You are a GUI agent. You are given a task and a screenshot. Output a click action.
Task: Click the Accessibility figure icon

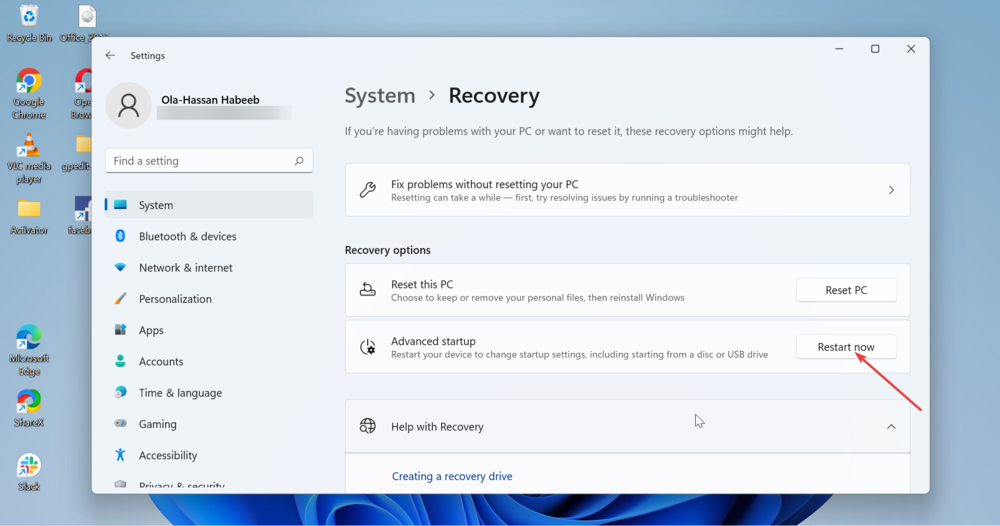(x=120, y=455)
